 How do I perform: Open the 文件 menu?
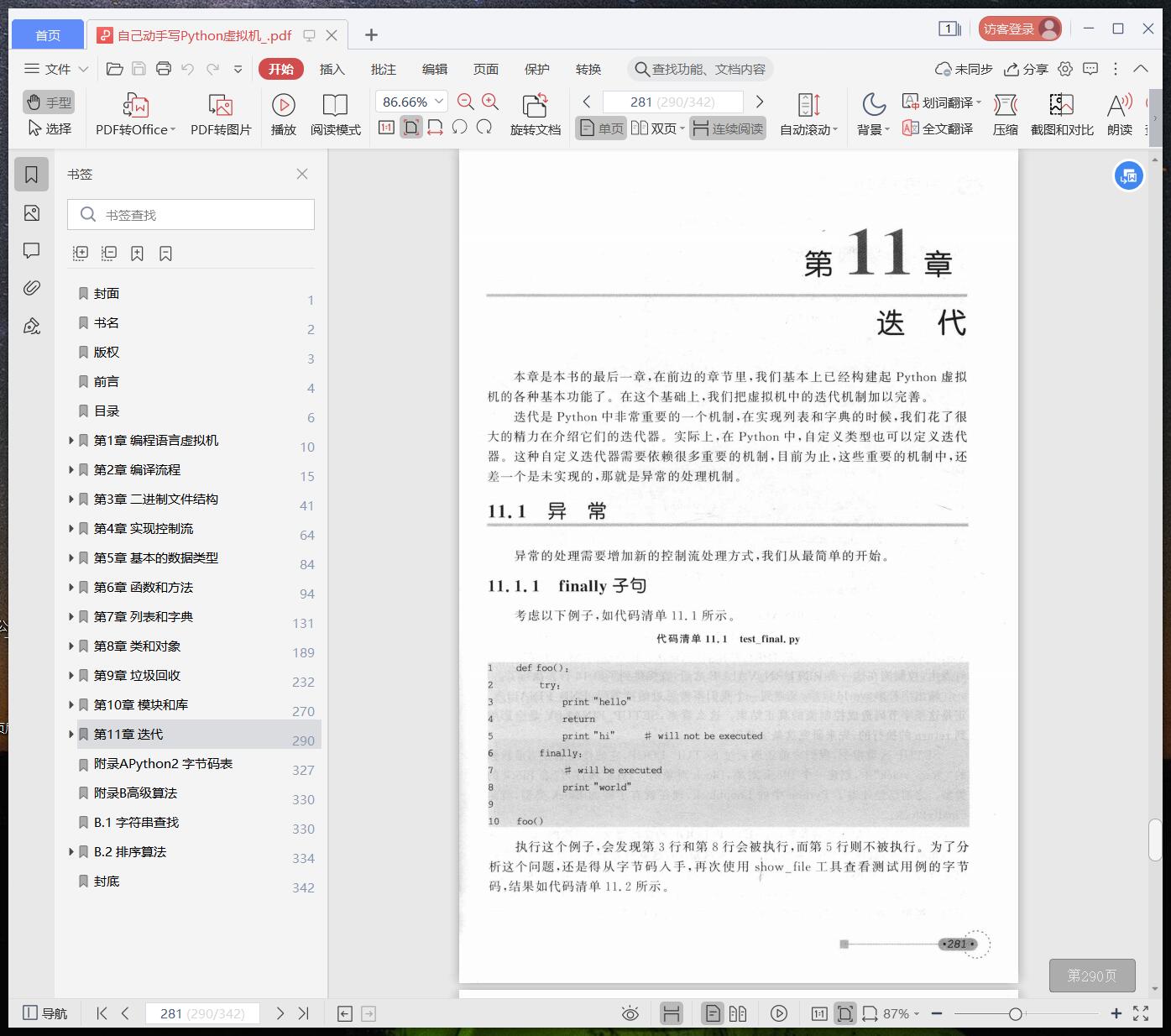pyautogui.click(x=56, y=69)
